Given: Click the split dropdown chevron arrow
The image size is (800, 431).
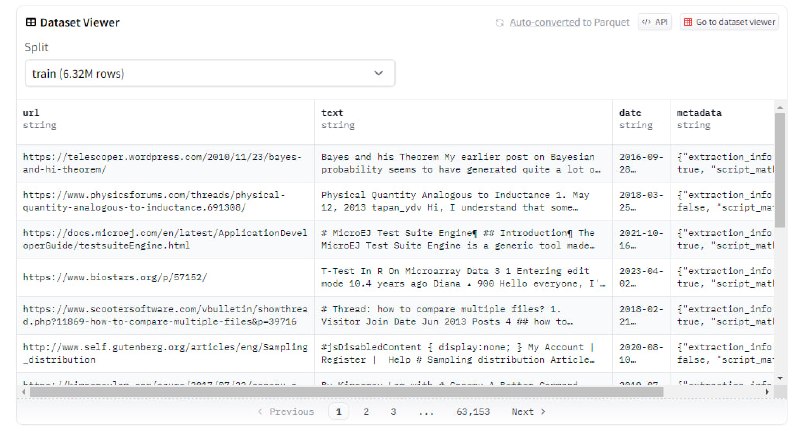Looking at the screenshot, I should [379, 73].
